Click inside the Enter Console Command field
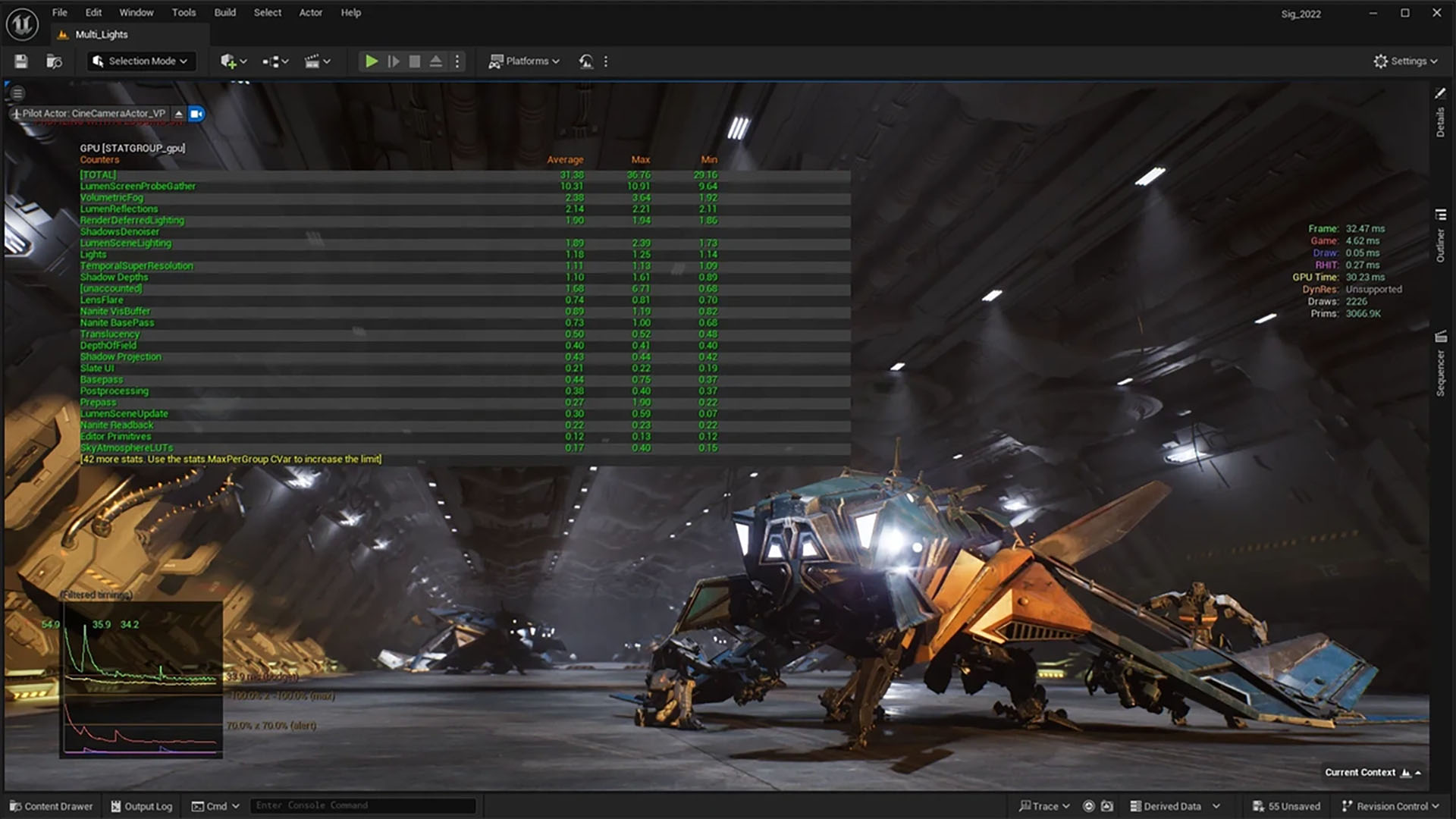This screenshot has width=1456, height=819. tap(362, 805)
